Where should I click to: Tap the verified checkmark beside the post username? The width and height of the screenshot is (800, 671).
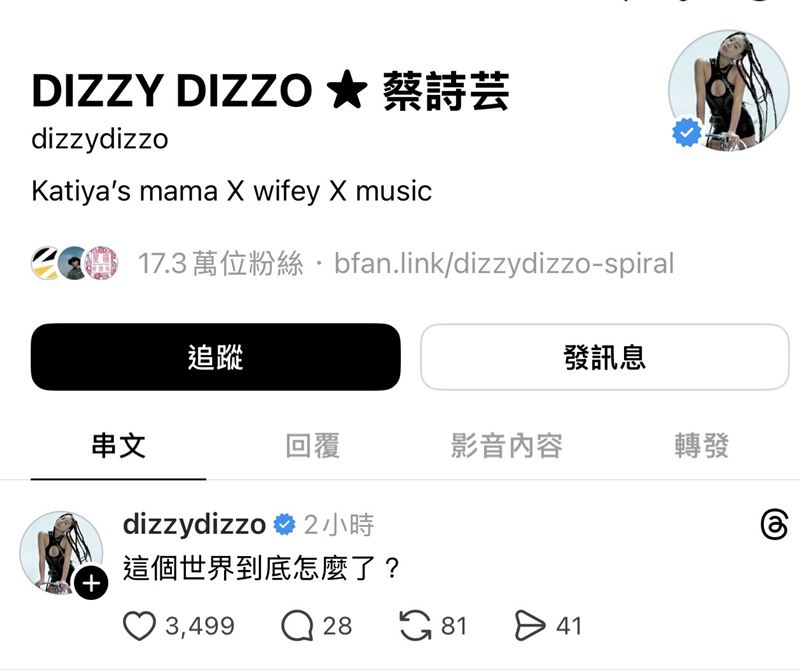[x=285, y=525]
